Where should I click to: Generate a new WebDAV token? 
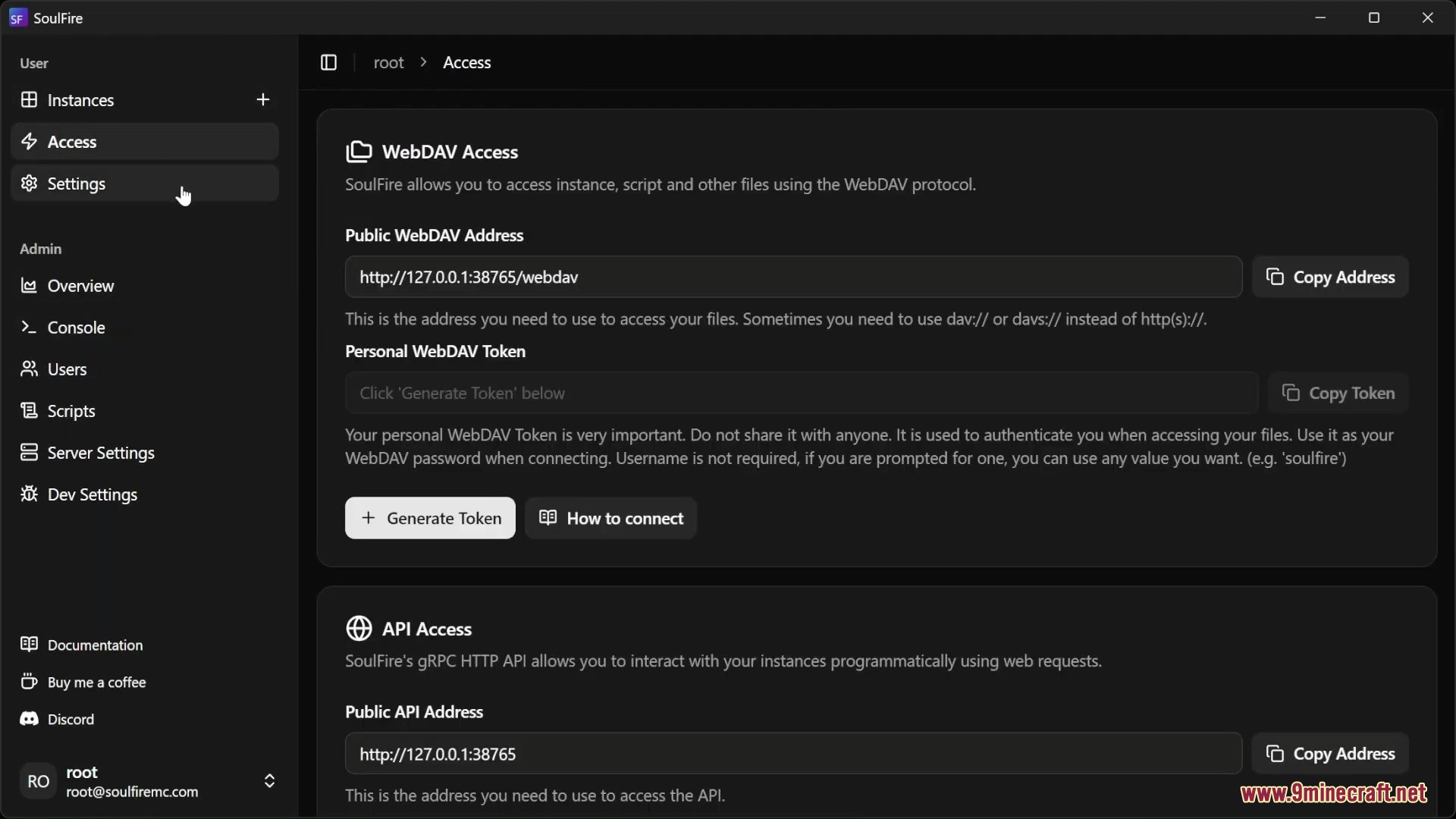[430, 518]
